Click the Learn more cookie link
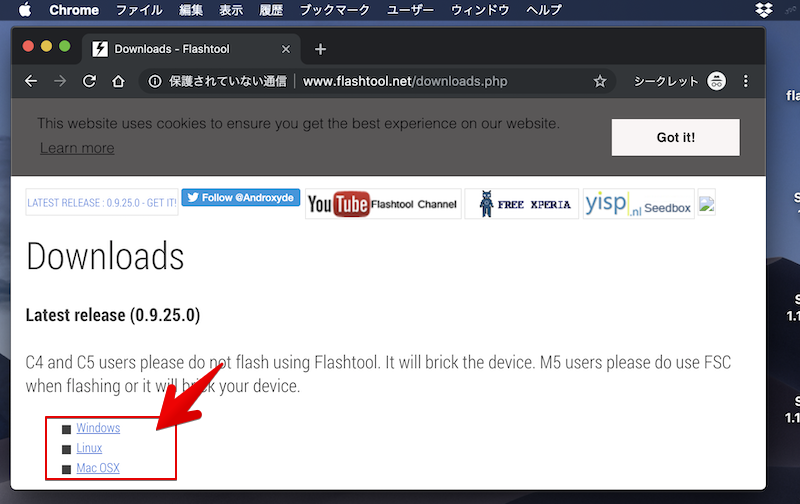The width and height of the screenshot is (800, 504). [x=77, y=148]
